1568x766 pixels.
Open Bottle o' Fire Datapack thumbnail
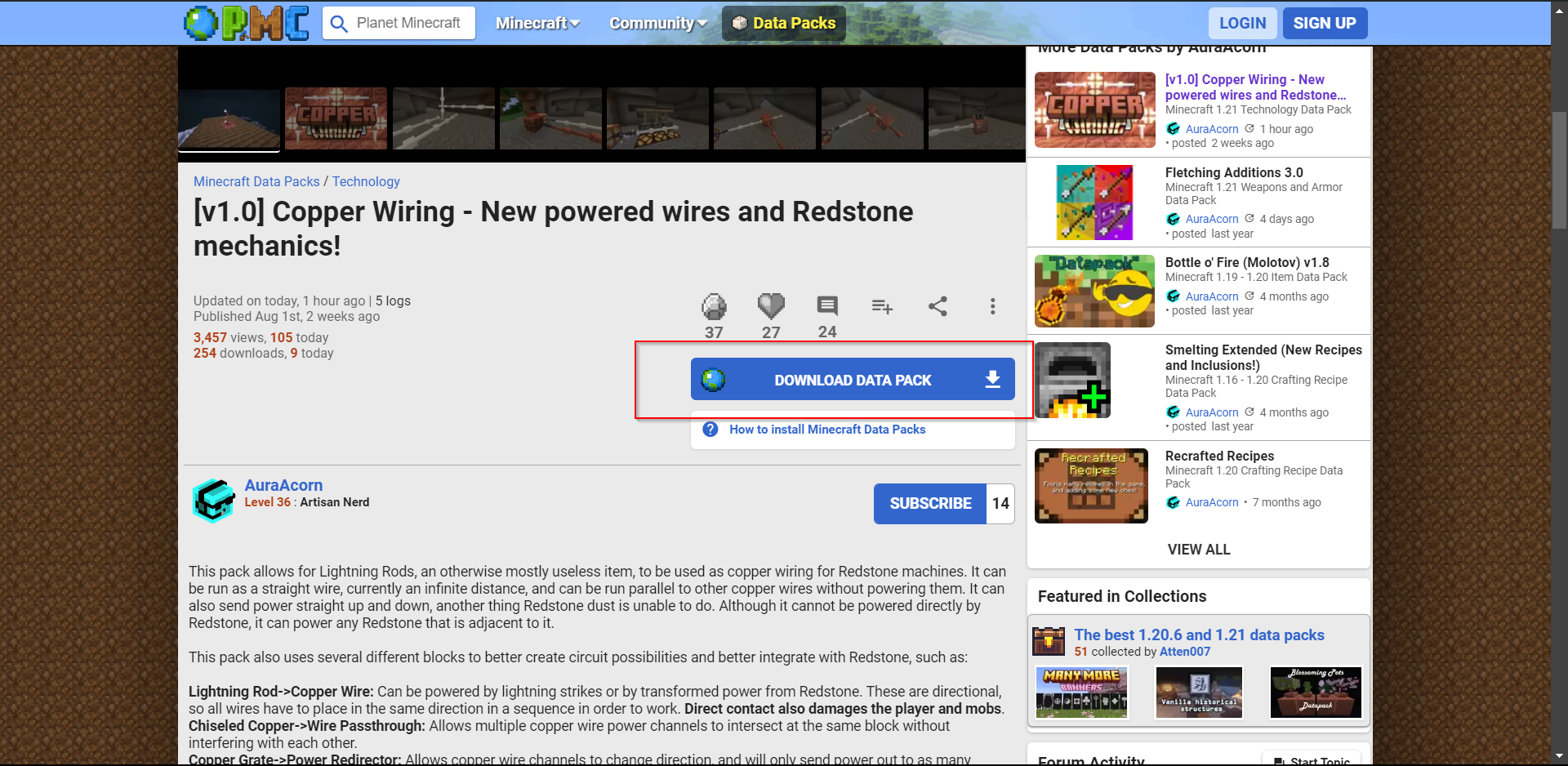point(1094,291)
